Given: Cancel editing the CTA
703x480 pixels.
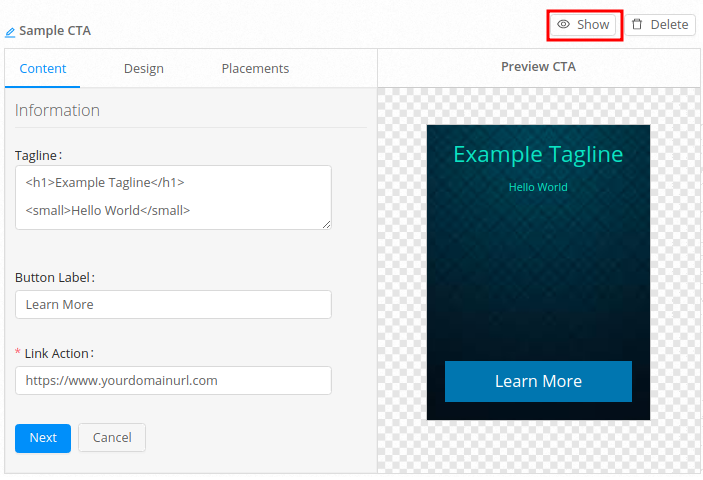Looking at the screenshot, I should [x=112, y=438].
